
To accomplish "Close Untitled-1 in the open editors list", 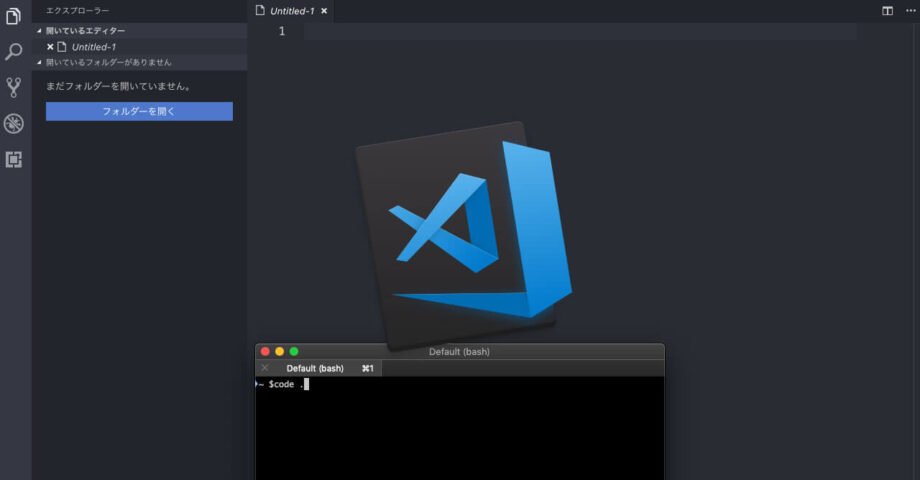I will pos(50,47).
